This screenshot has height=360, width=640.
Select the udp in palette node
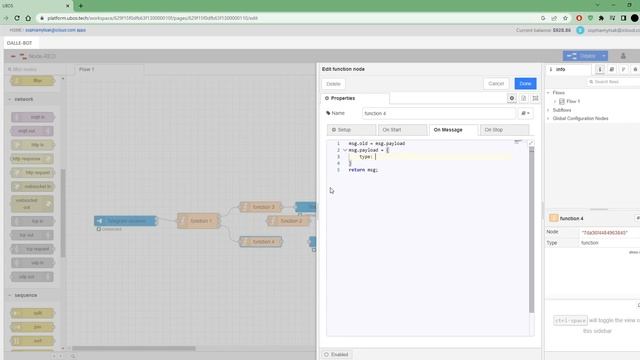click(33, 263)
